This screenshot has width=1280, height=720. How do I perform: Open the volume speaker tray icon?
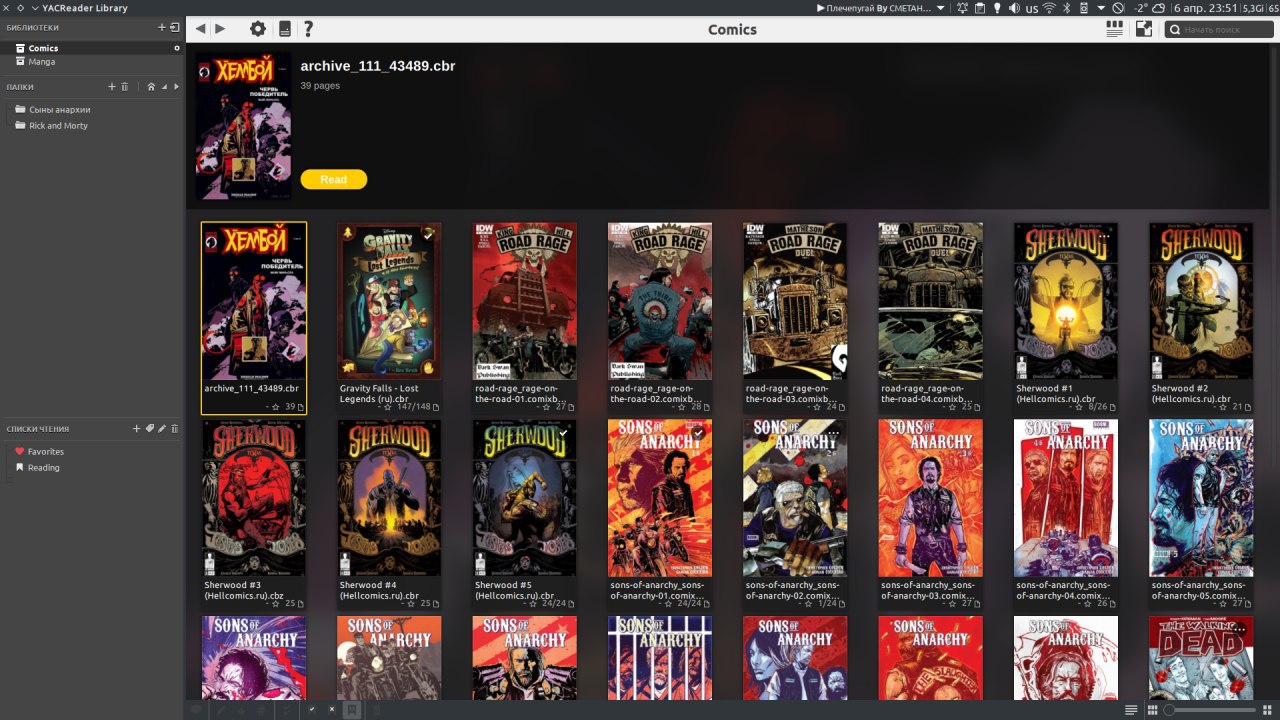pos(1014,8)
